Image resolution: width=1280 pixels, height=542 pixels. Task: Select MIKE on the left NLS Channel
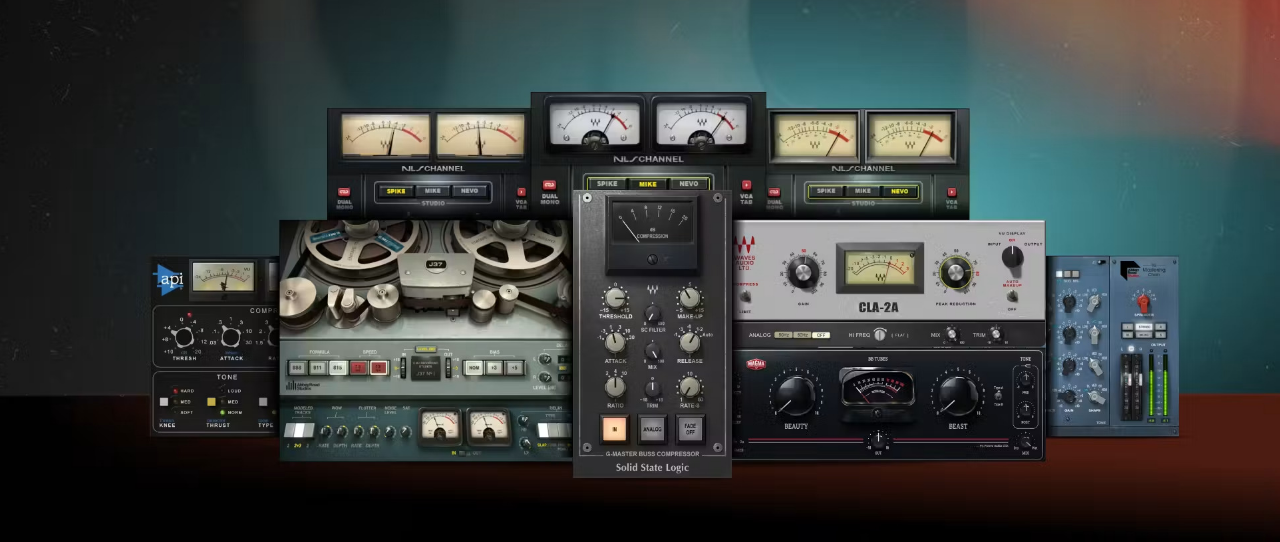[x=432, y=190]
